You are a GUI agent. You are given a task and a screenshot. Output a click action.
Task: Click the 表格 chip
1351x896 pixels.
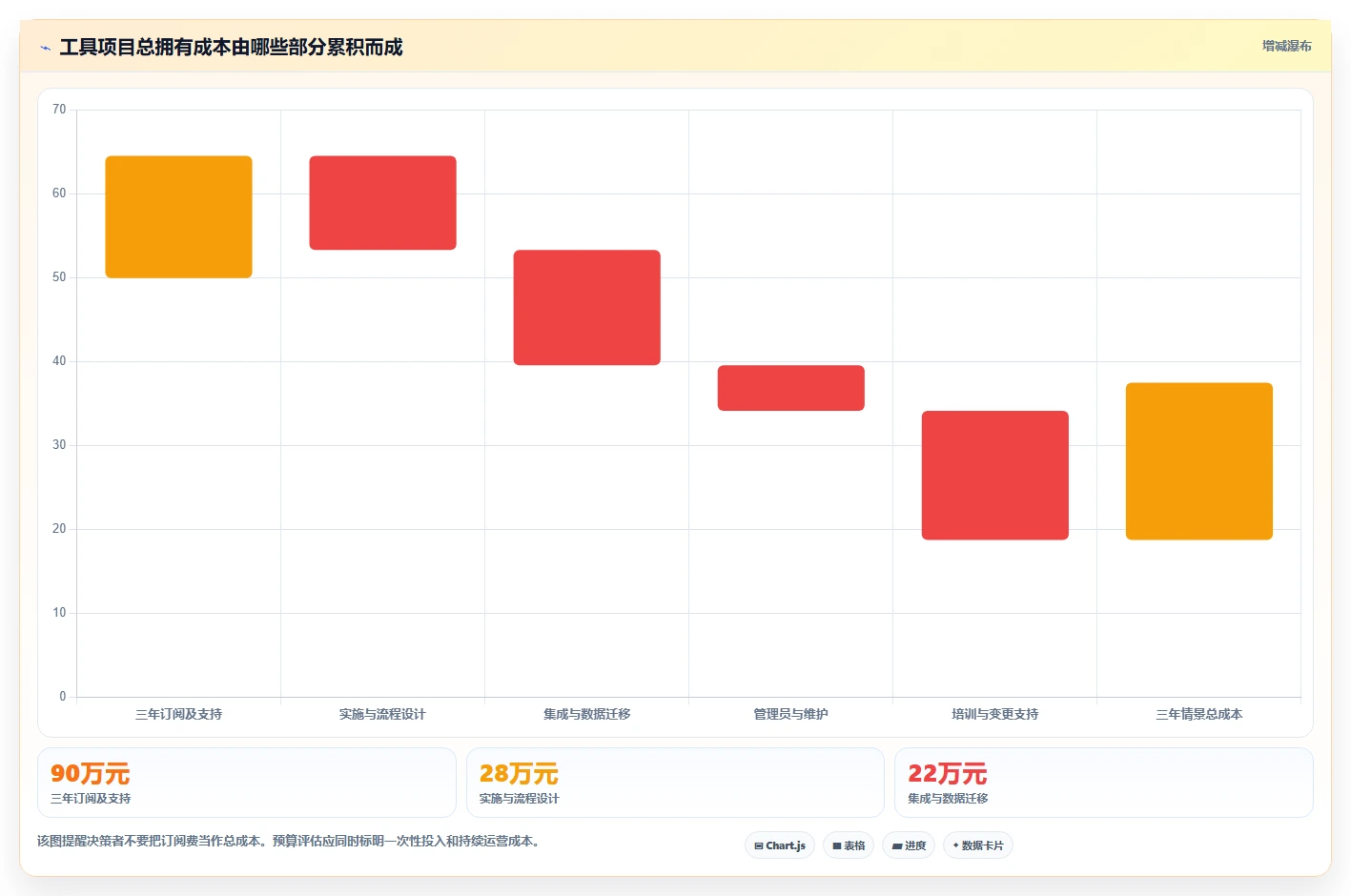coord(849,845)
